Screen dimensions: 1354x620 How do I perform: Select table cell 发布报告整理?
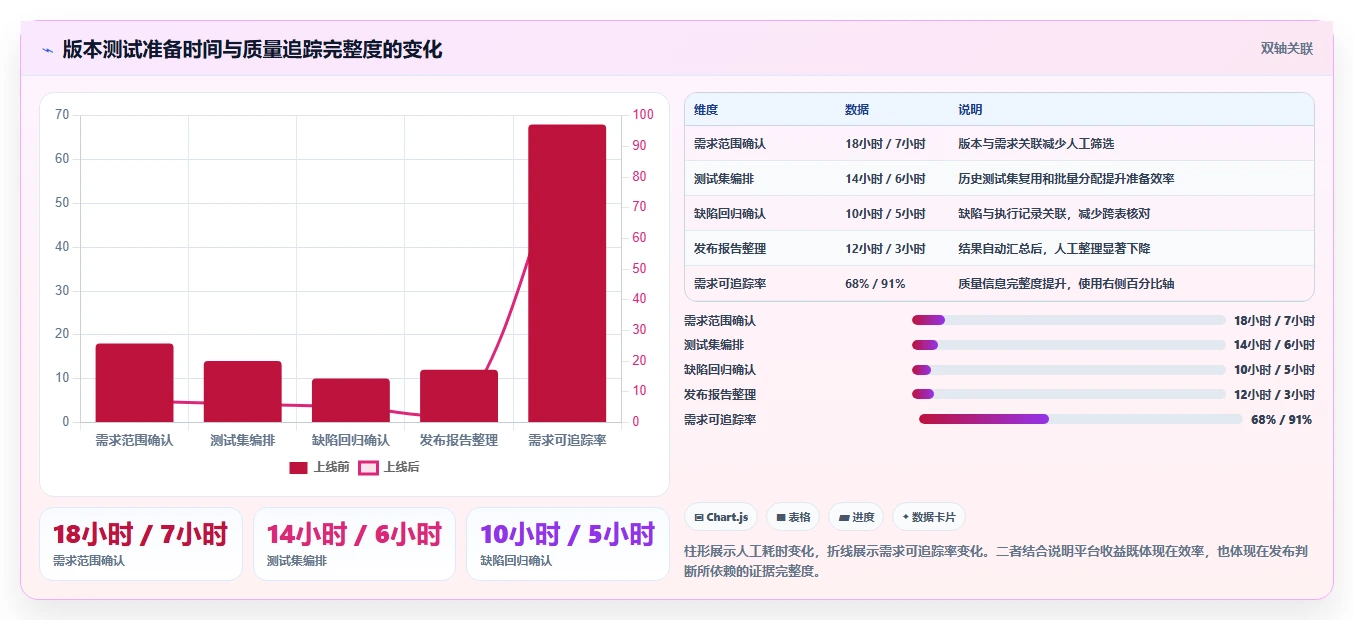click(730, 249)
